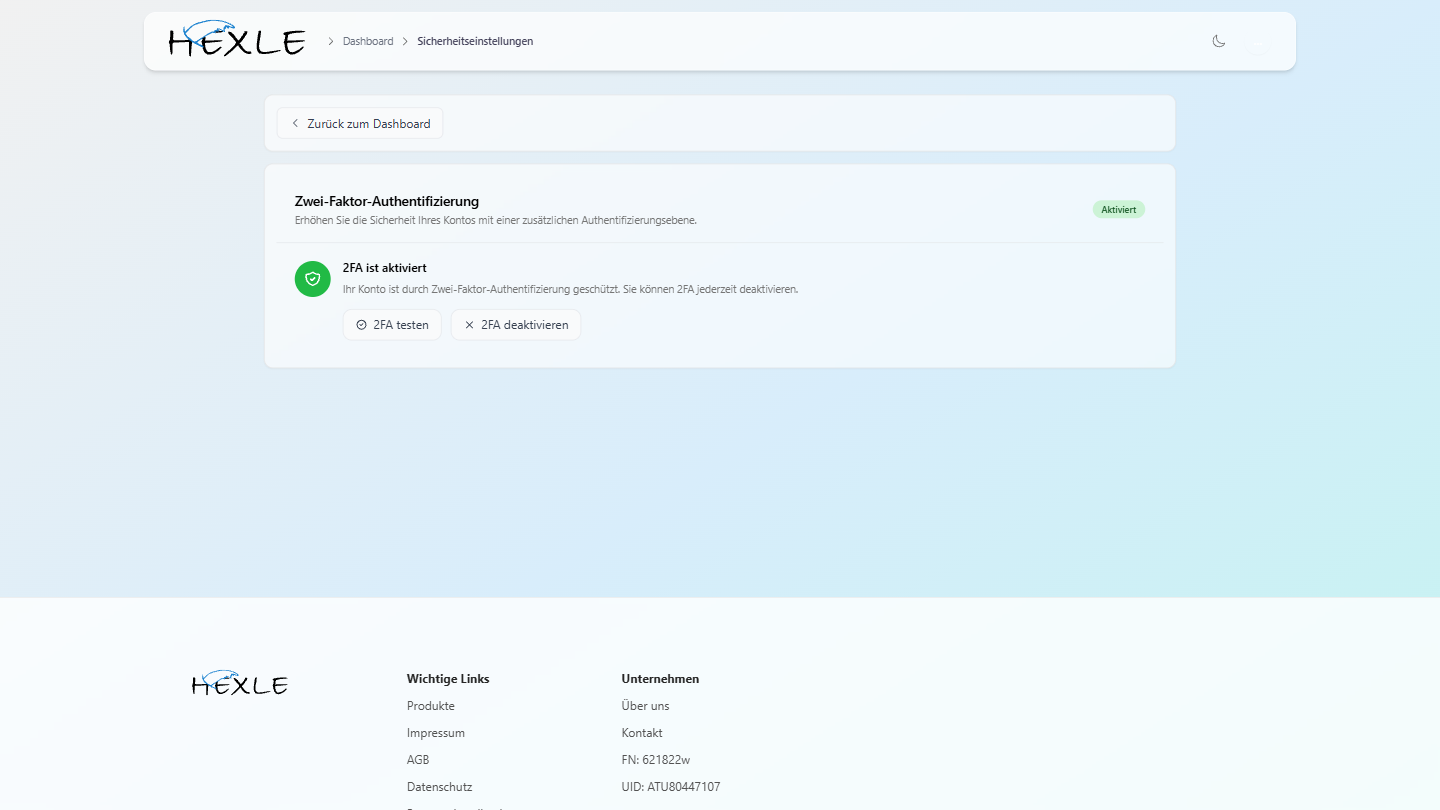Click the Unternehmen heading
The image size is (1440, 810).
click(x=661, y=679)
